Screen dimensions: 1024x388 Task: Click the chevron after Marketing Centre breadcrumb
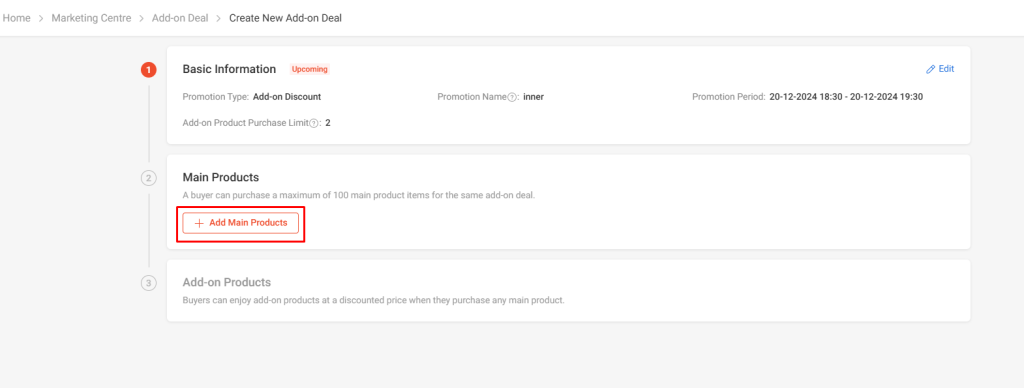(141, 18)
